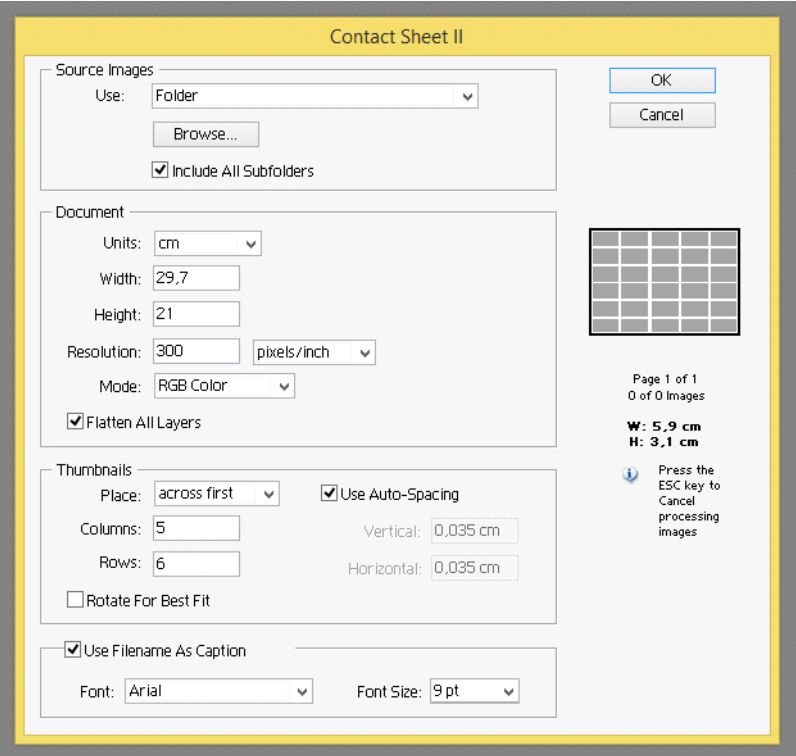Click the info icon beside ESC hint

[x=630, y=476]
